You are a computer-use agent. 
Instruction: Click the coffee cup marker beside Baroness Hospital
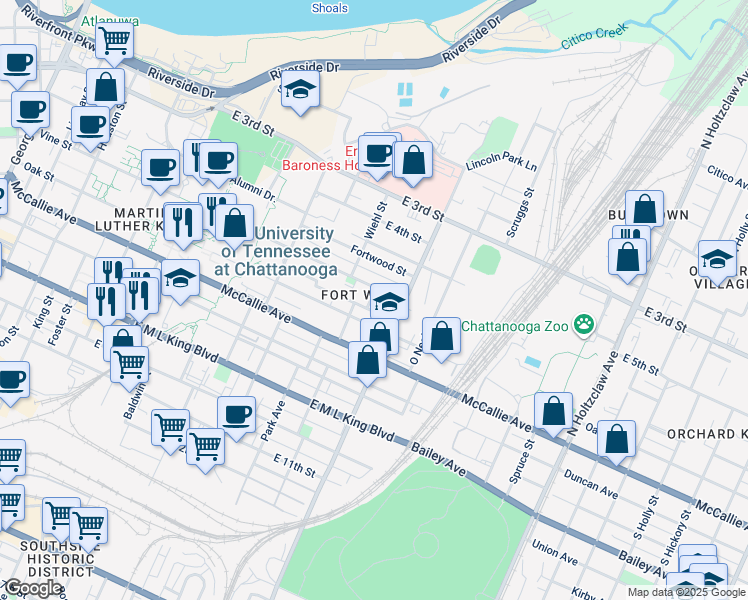(377, 155)
